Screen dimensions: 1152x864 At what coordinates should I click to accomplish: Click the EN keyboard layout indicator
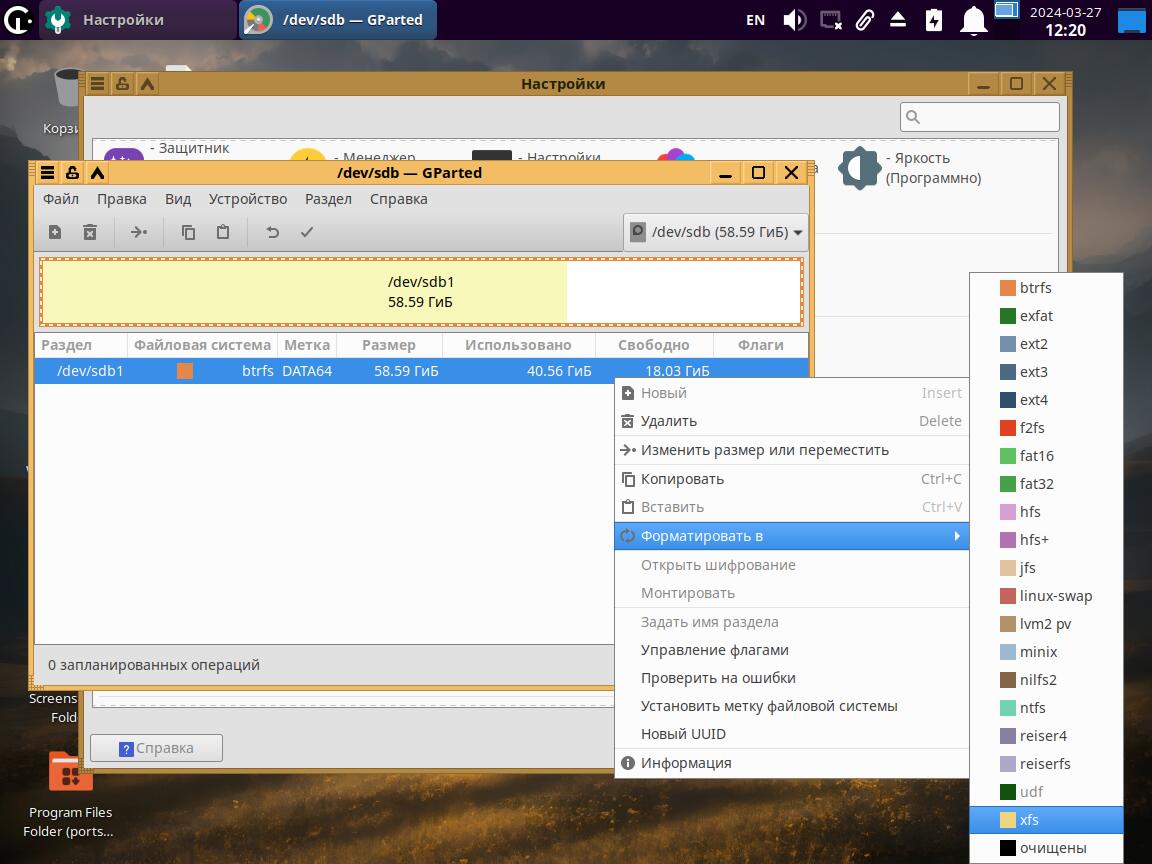(755, 20)
